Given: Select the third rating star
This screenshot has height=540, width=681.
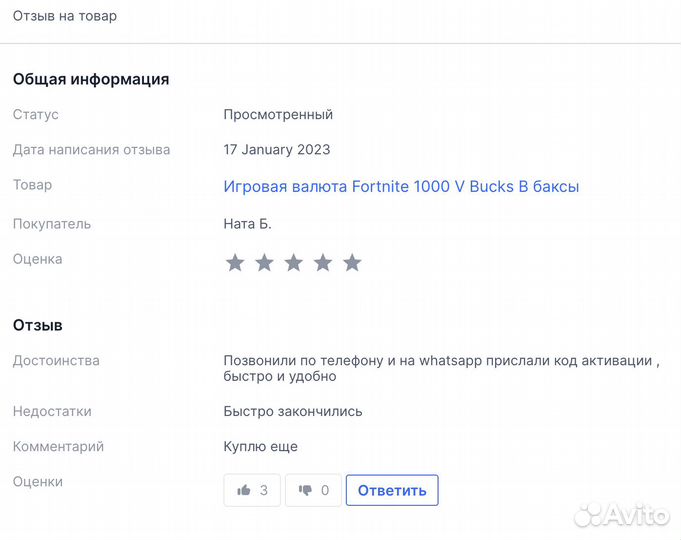Looking at the screenshot, I should [293, 263].
